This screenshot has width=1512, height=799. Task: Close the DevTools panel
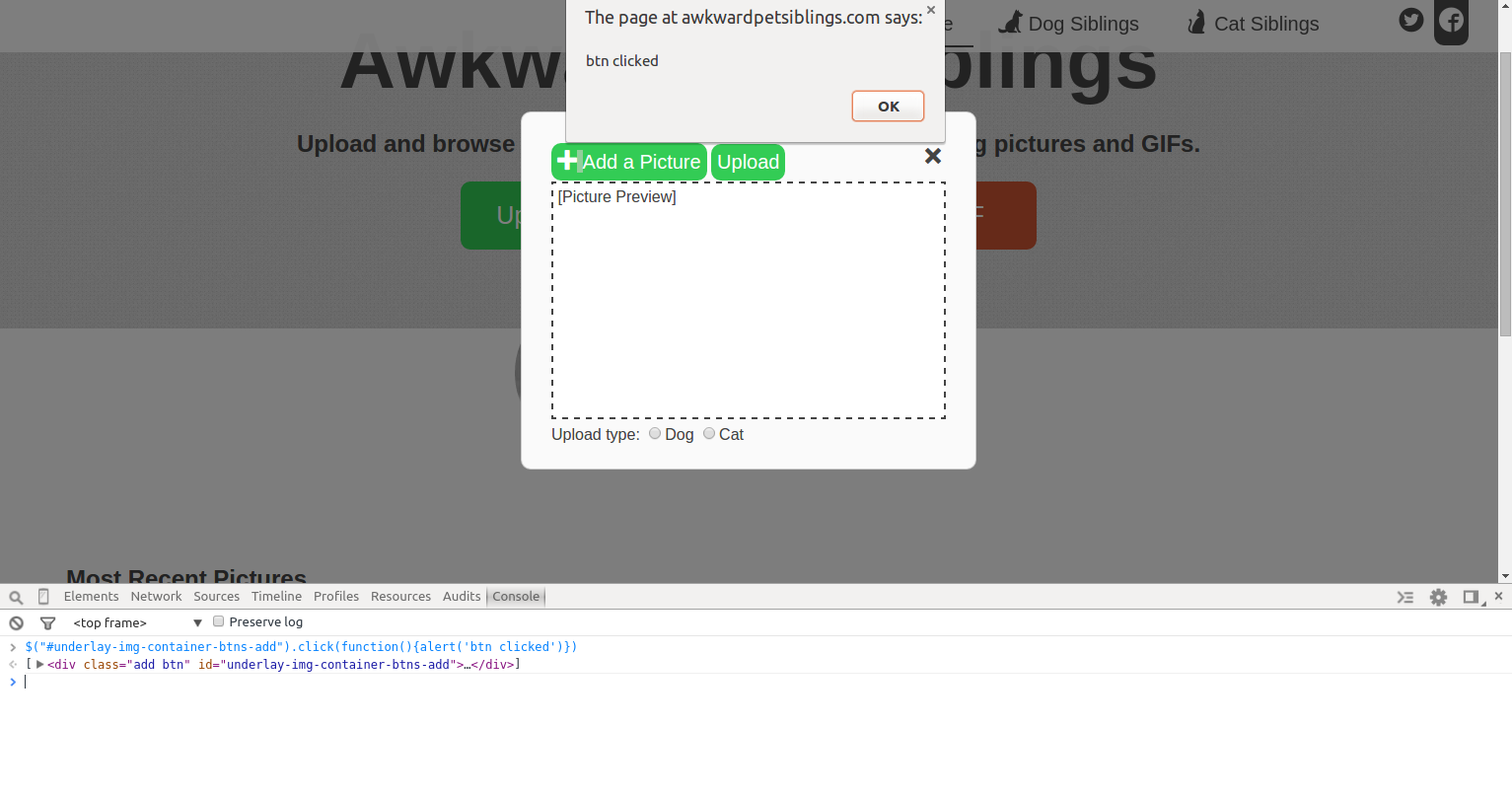point(1498,596)
